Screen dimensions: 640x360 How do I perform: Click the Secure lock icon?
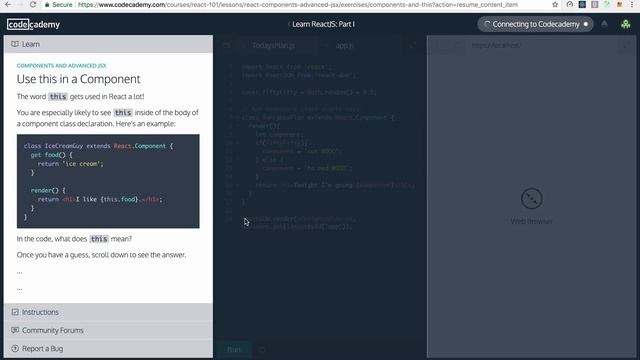click(x=47, y=4)
